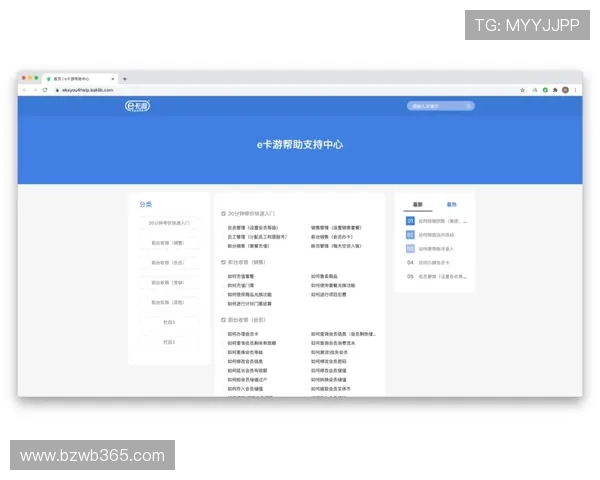The height and width of the screenshot is (480, 600).
Task: Select the e卡游帮助中心 browser tab
Action: [x=80, y=78]
